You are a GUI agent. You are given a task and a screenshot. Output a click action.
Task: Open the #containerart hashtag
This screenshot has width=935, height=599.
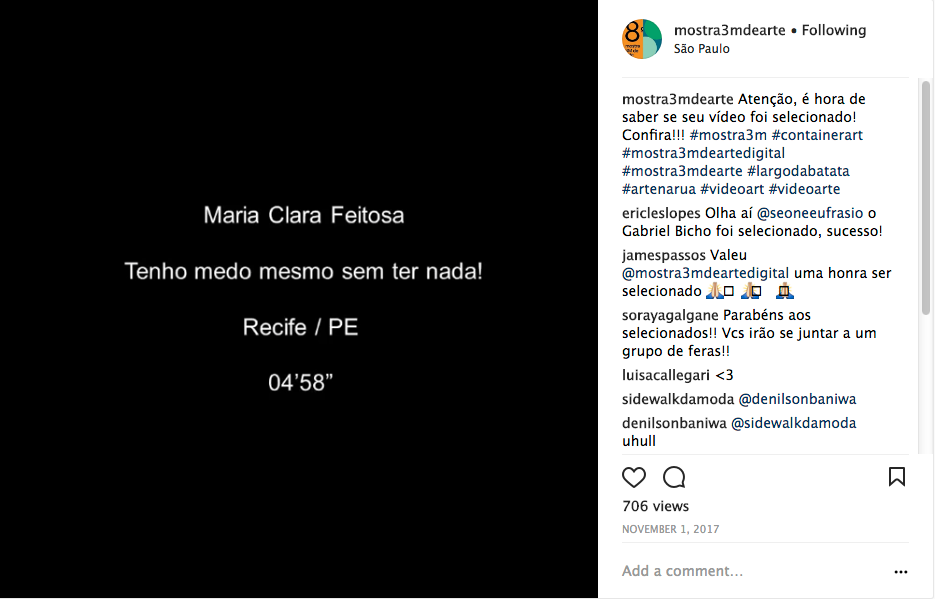click(x=817, y=135)
